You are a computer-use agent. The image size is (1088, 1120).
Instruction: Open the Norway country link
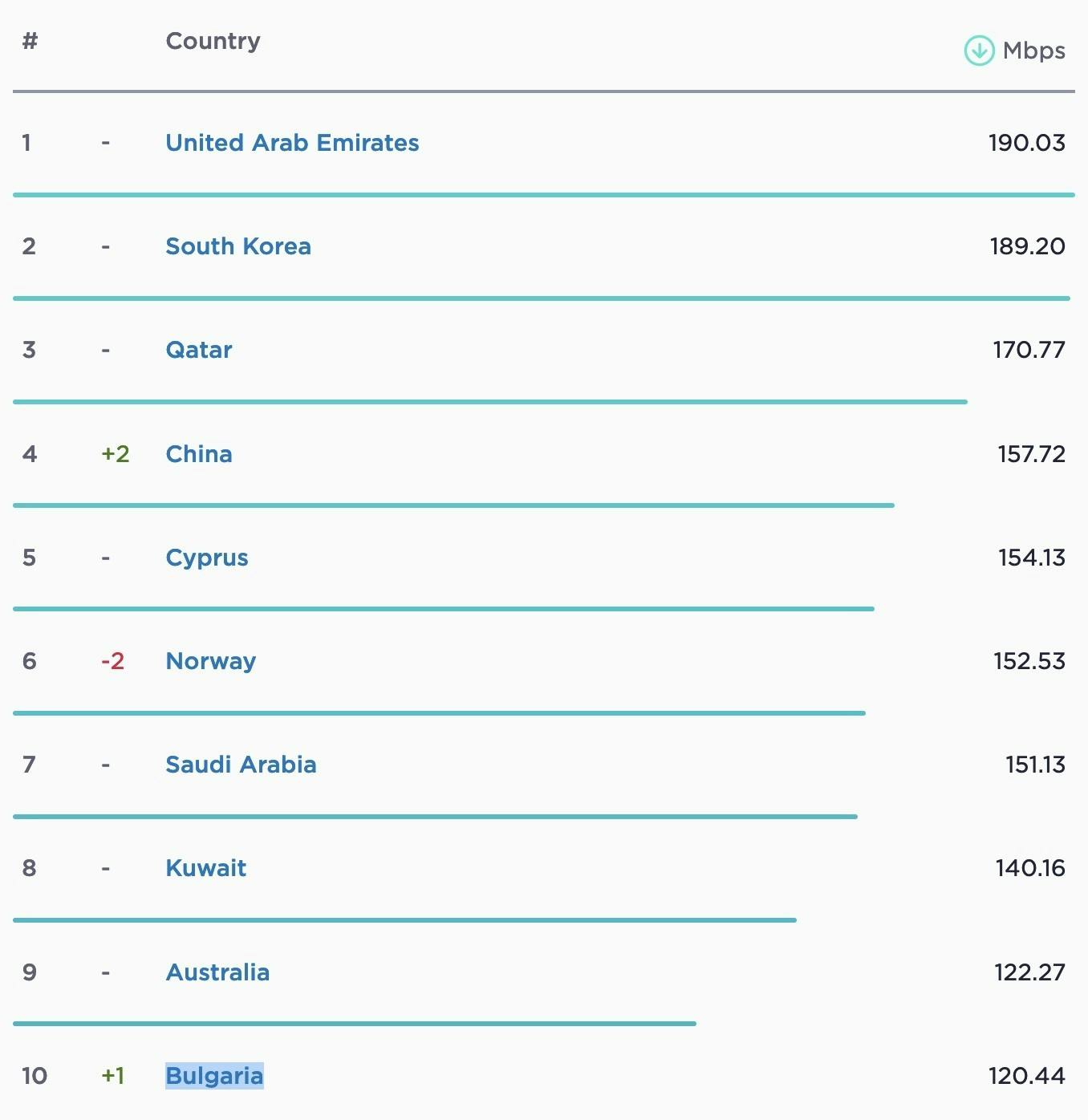[211, 661]
